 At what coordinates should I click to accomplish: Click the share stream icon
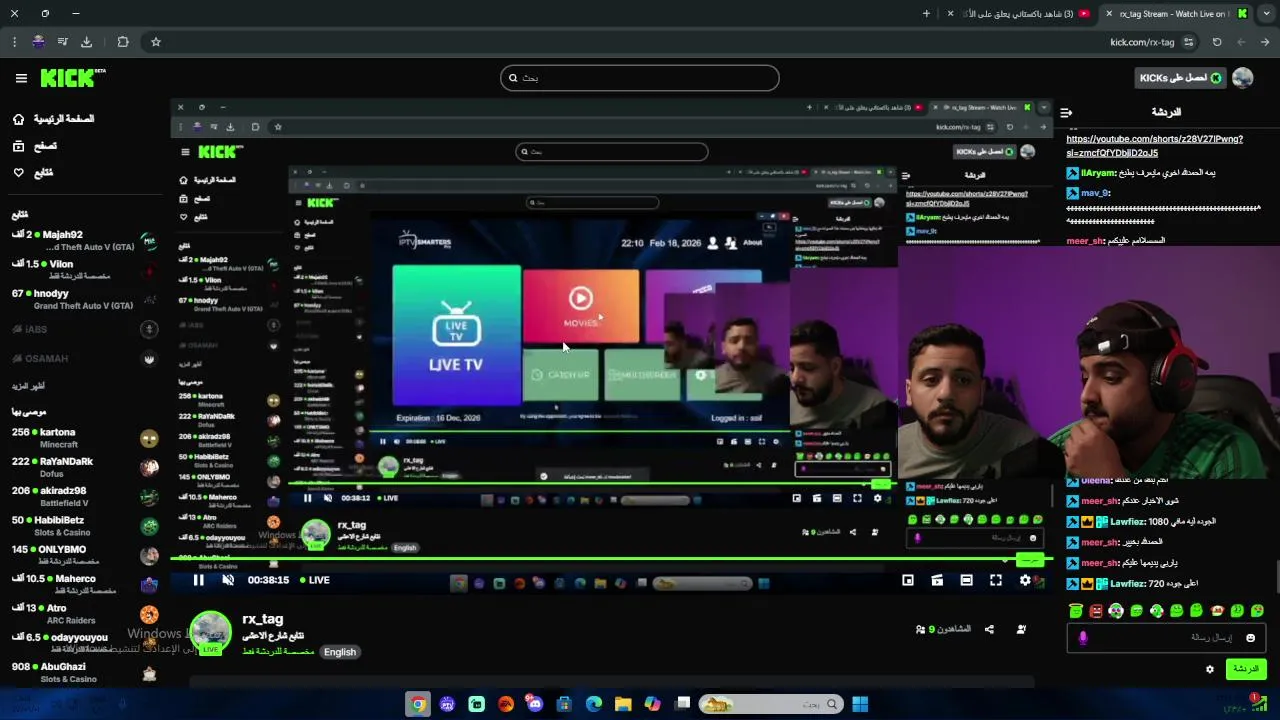tap(989, 629)
